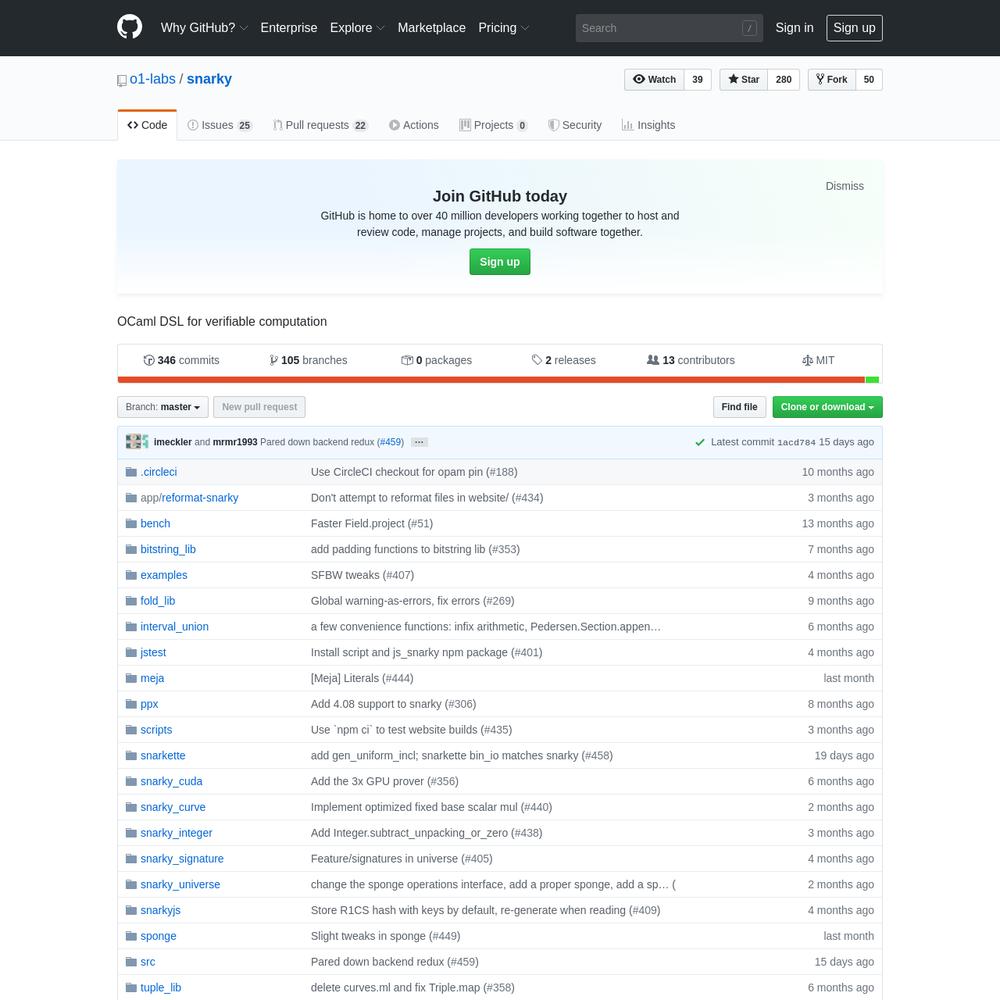Click the folder icon next to bench
This screenshot has height=1000, width=1000.
coord(131,524)
